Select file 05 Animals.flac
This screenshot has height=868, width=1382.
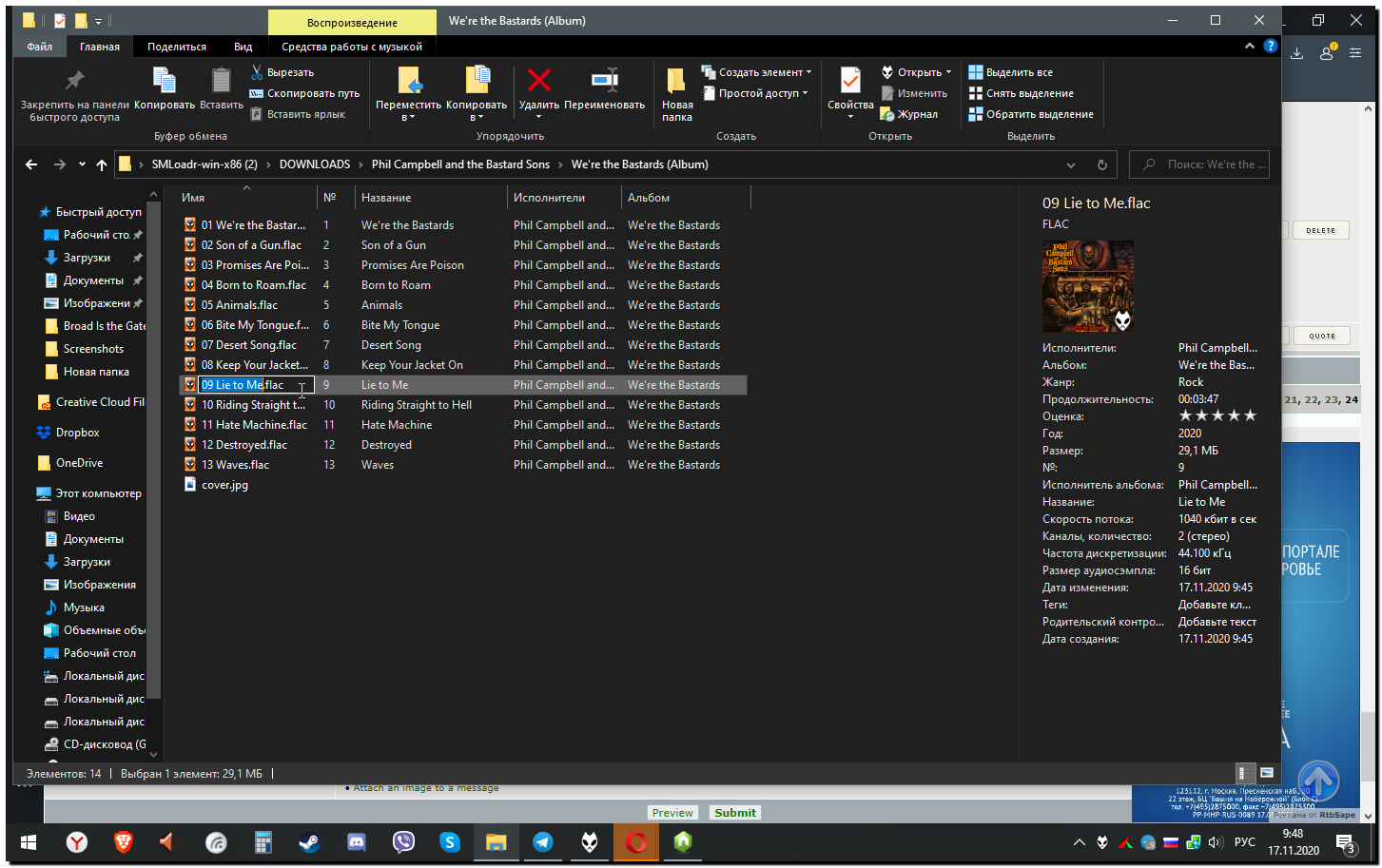click(240, 305)
